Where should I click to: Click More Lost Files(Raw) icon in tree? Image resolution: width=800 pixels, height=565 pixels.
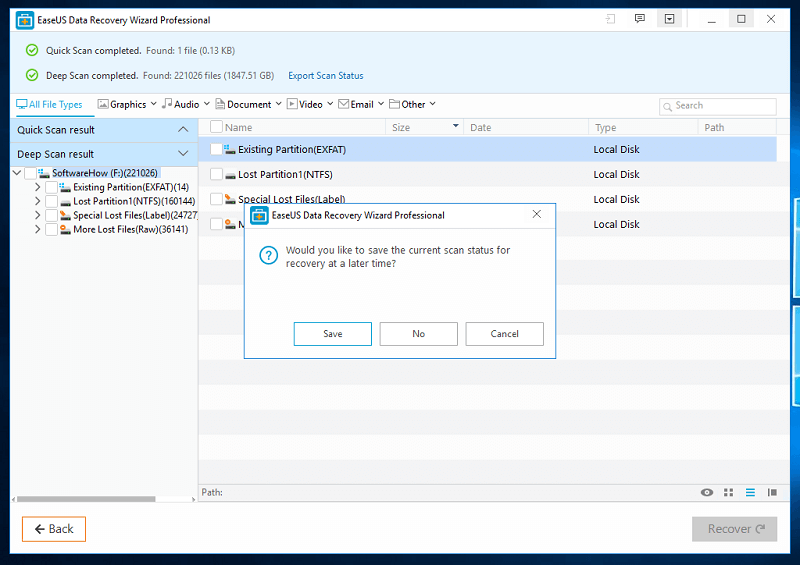(65, 230)
